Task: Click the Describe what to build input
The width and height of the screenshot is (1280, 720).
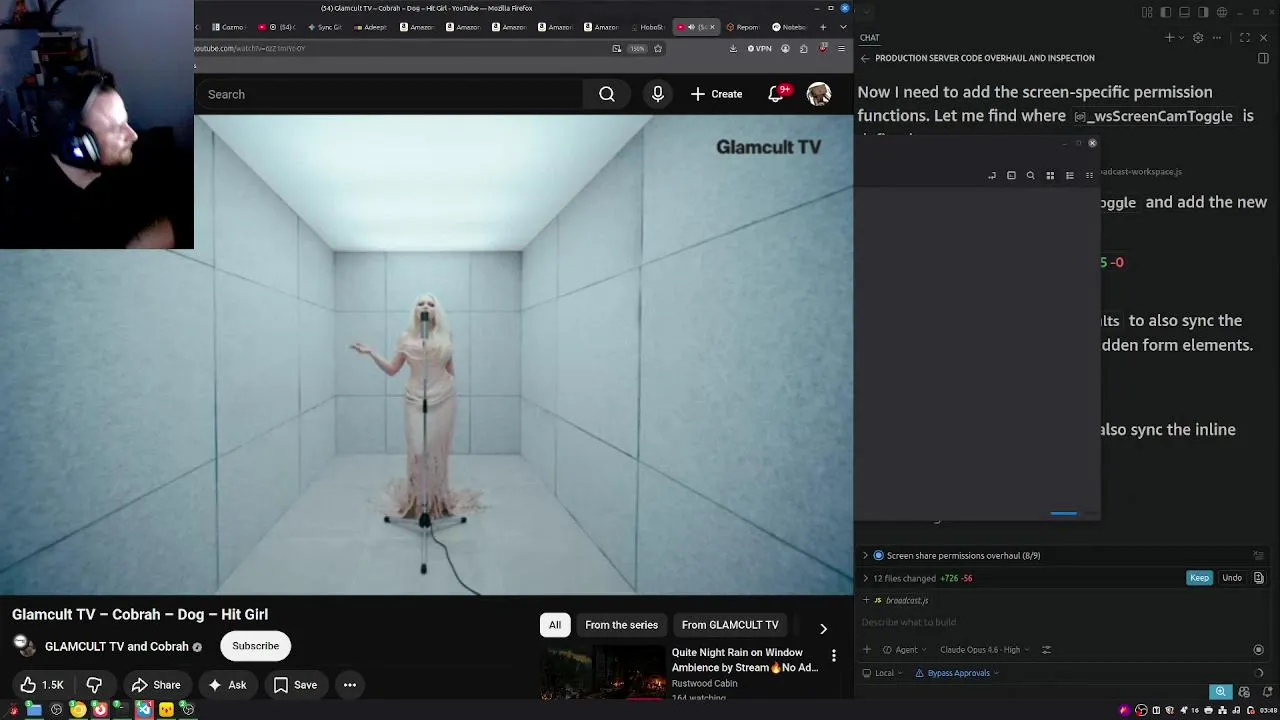Action: (1060, 622)
